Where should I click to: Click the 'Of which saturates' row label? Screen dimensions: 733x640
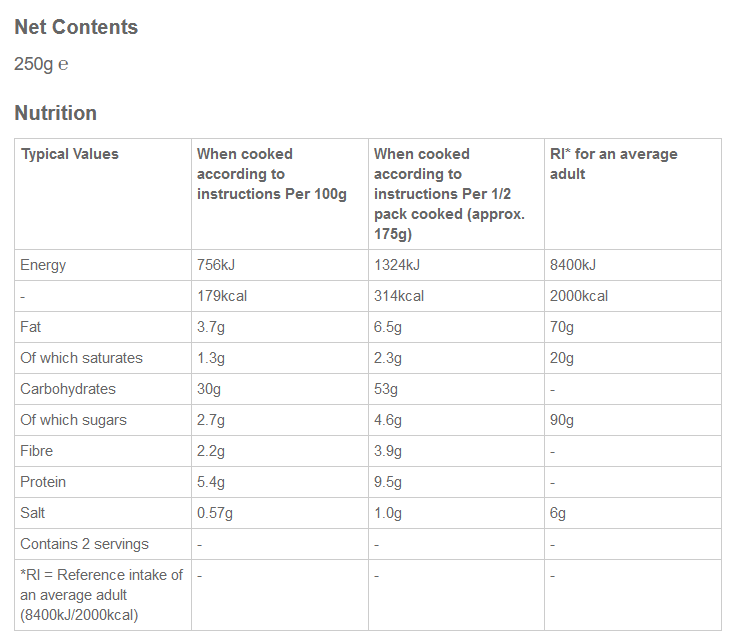coord(82,358)
